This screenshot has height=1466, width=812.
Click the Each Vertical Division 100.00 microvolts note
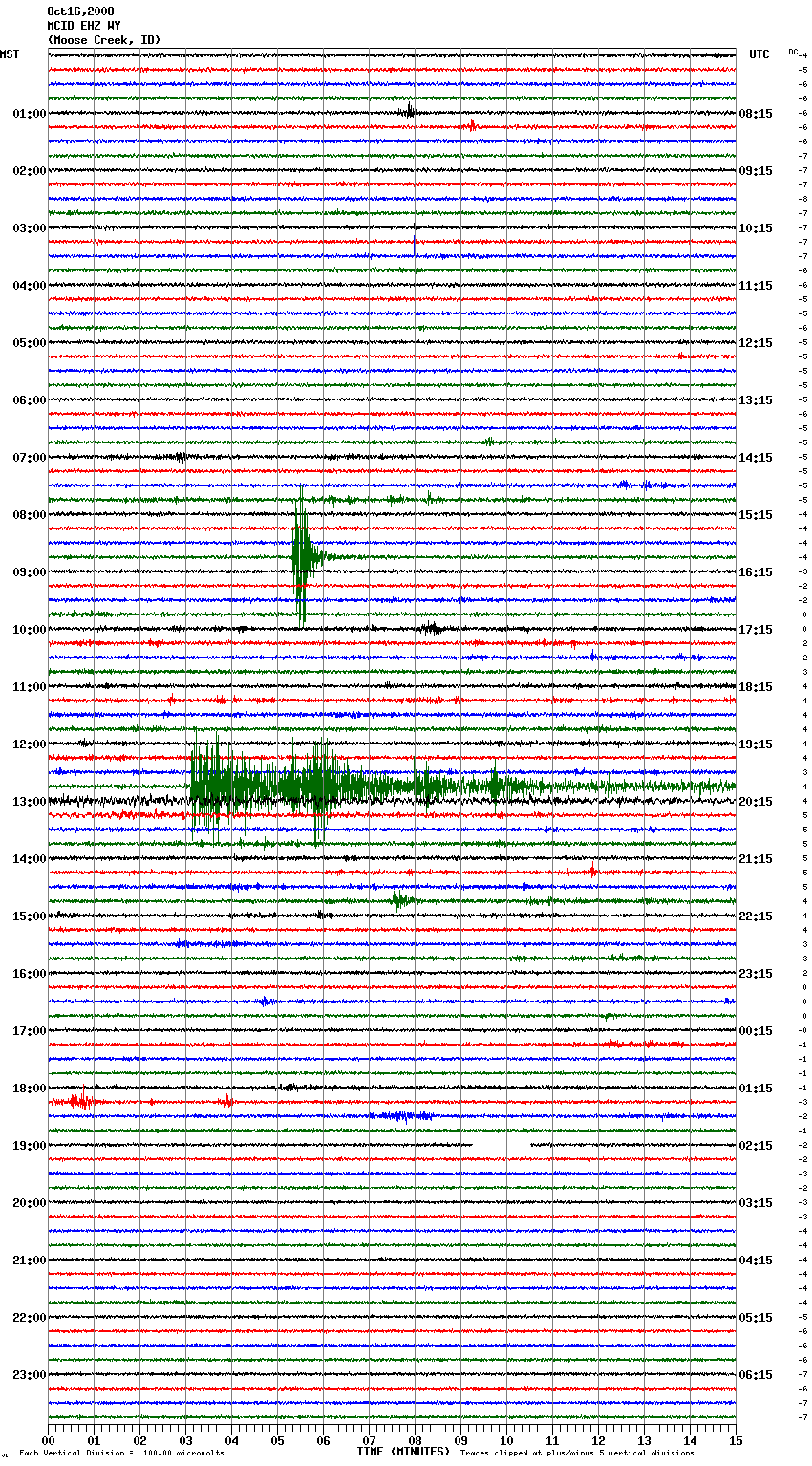coord(121,1453)
